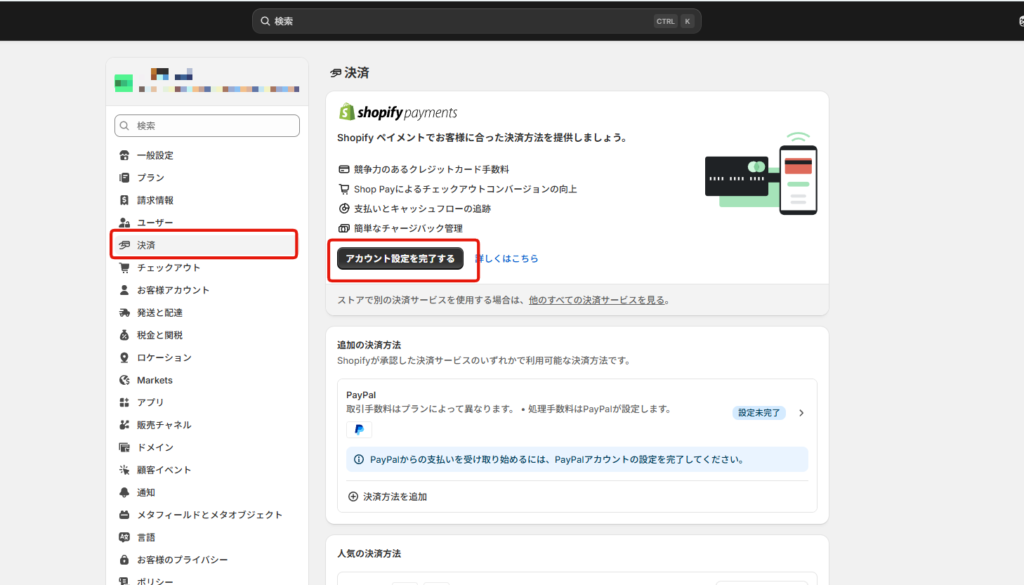This screenshot has width=1024, height=585.
Task: Select メタフィールドとメタオブジェクト in the sidebar
Action: tap(198, 514)
